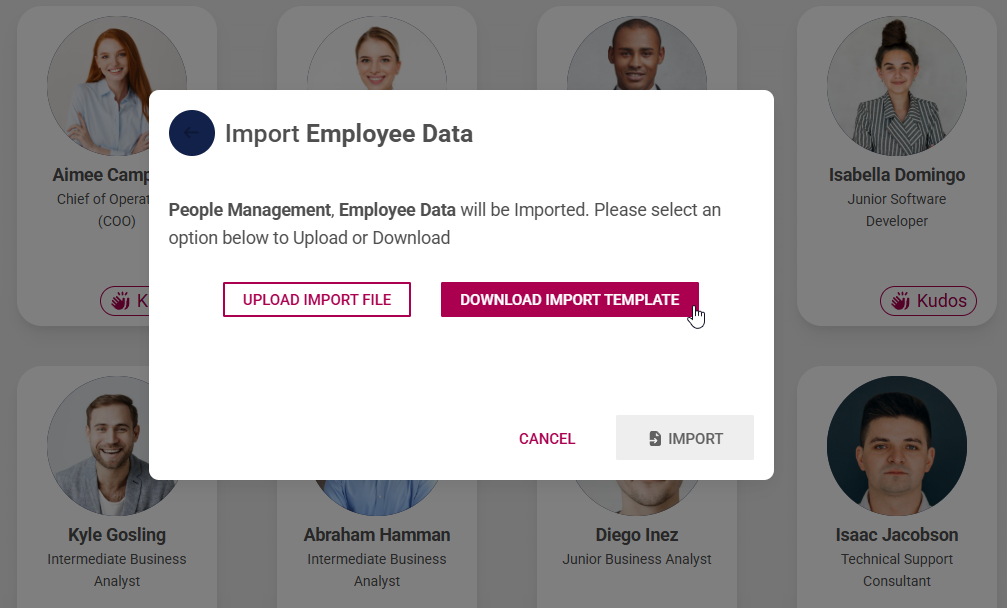Image resolution: width=1007 pixels, height=608 pixels.
Task: Give Kudos to Isabella Domingo
Action: [x=928, y=300]
